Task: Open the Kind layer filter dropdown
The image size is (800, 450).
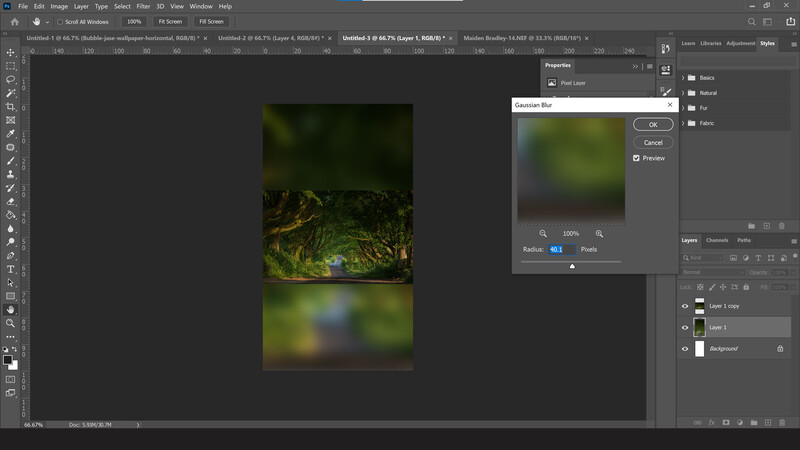Action: 703,258
